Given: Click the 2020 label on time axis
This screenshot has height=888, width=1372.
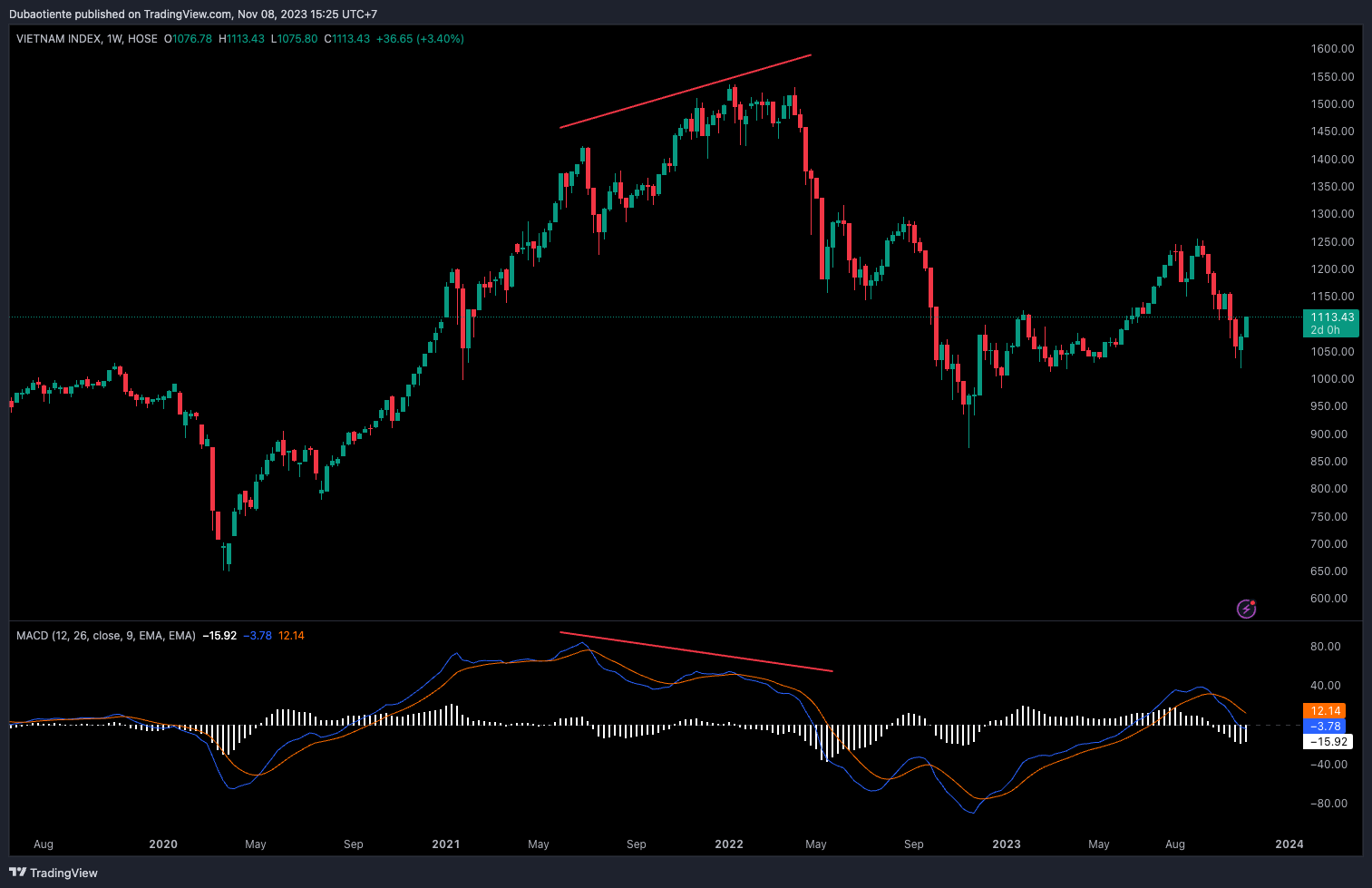Looking at the screenshot, I should pyautogui.click(x=163, y=844).
